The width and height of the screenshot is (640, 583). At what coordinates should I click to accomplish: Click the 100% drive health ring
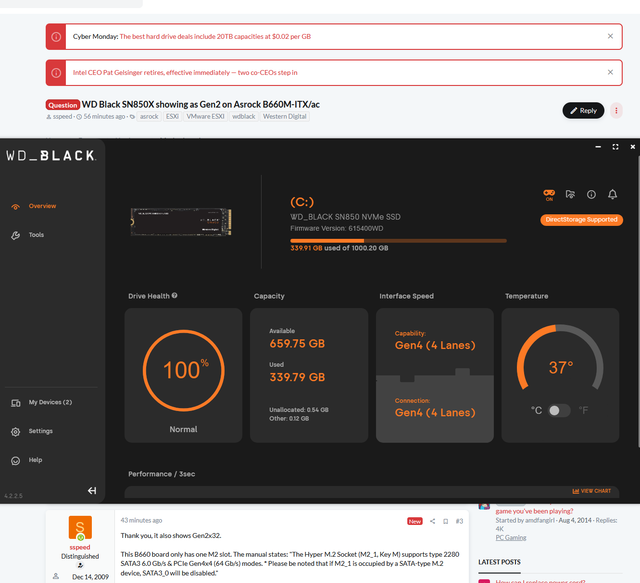click(x=184, y=370)
